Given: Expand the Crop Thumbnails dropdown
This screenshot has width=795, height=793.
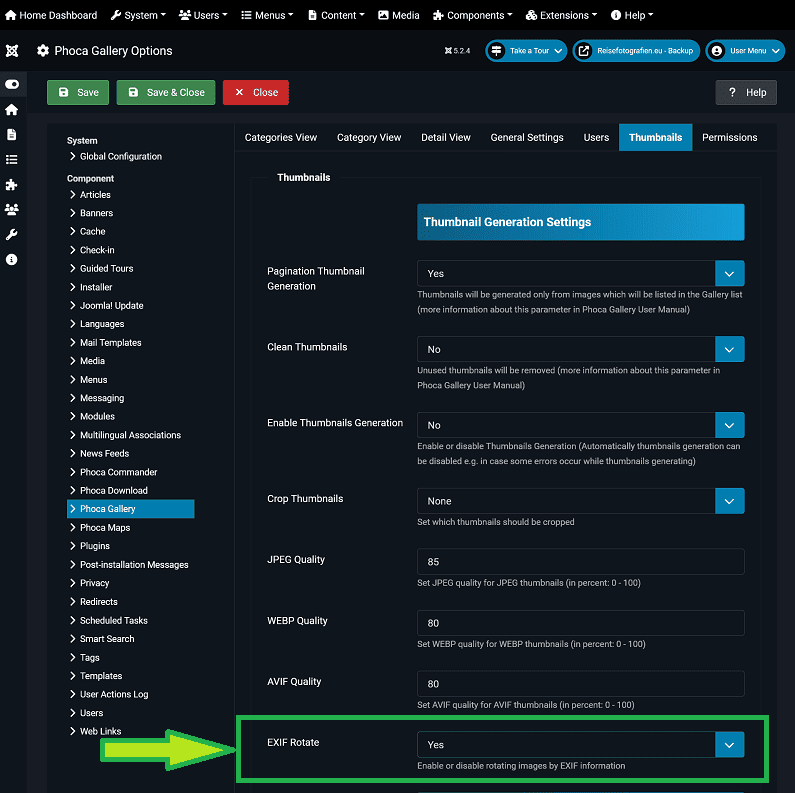Looking at the screenshot, I should pos(580,501).
